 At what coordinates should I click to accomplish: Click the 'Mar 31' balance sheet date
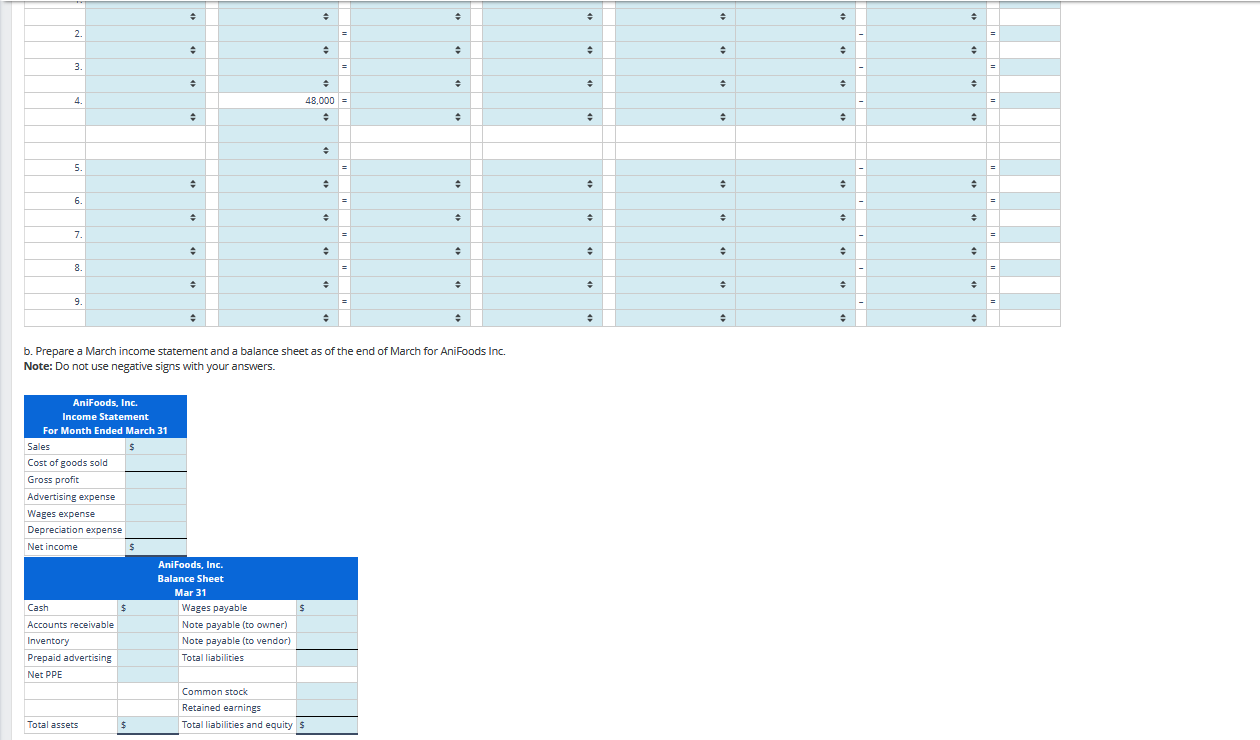coord(190,592)
